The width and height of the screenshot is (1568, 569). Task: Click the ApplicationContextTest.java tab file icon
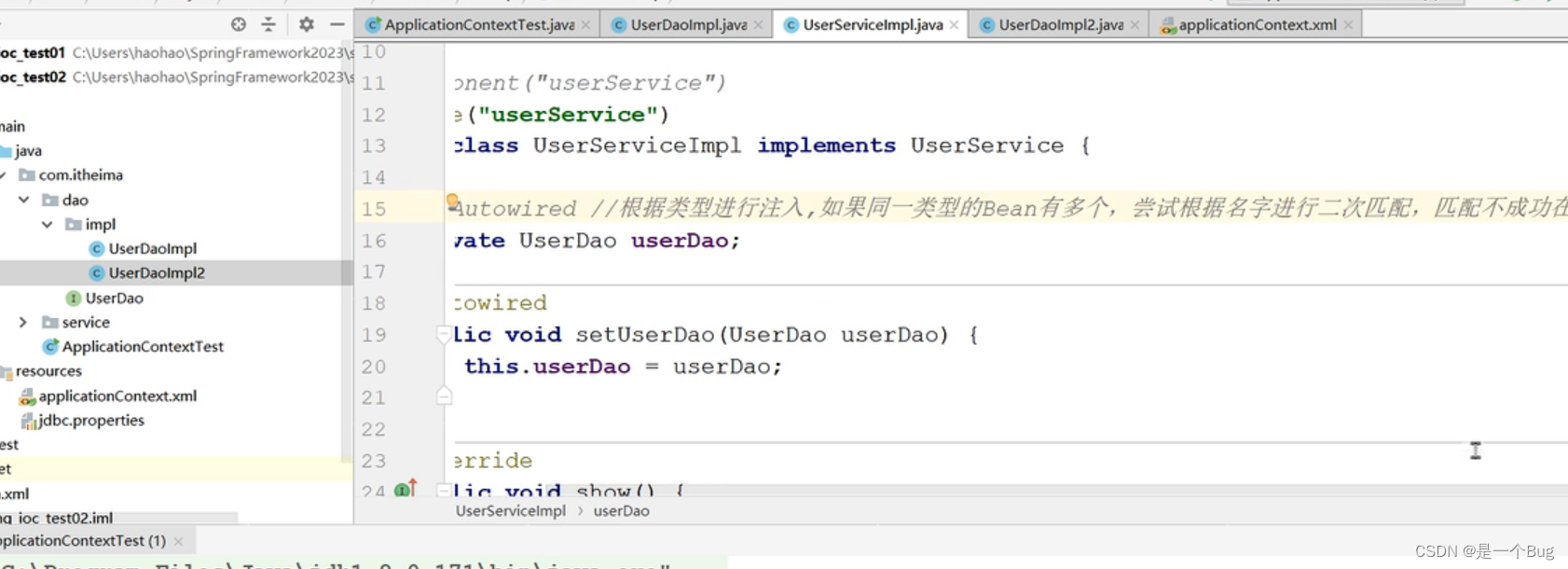tap(374, 25)
